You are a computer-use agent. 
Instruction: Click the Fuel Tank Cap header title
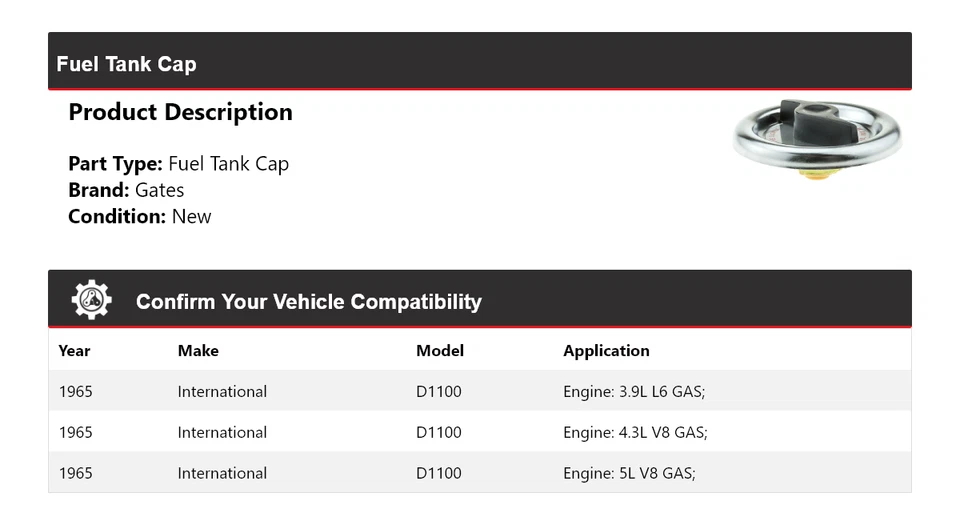[x=126, y=64]
